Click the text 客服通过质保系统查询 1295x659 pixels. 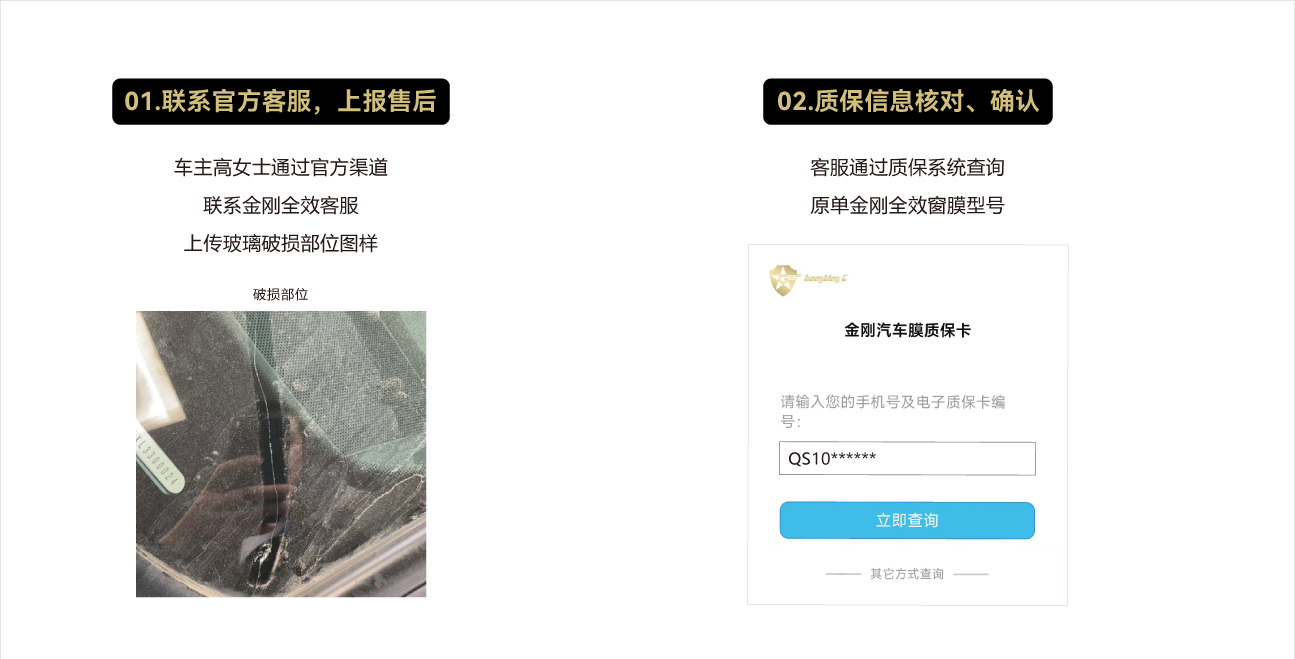pos(907,167)
